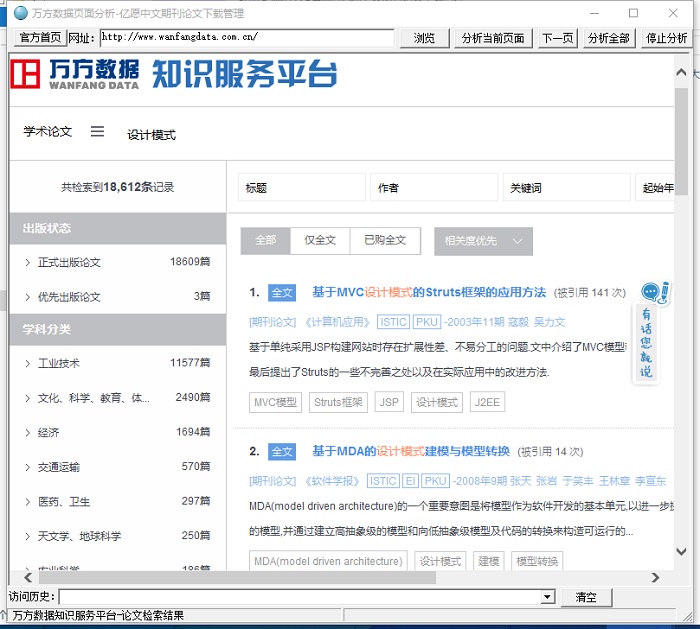Switch to the 已购全文 tab

[x=385, y=241]
